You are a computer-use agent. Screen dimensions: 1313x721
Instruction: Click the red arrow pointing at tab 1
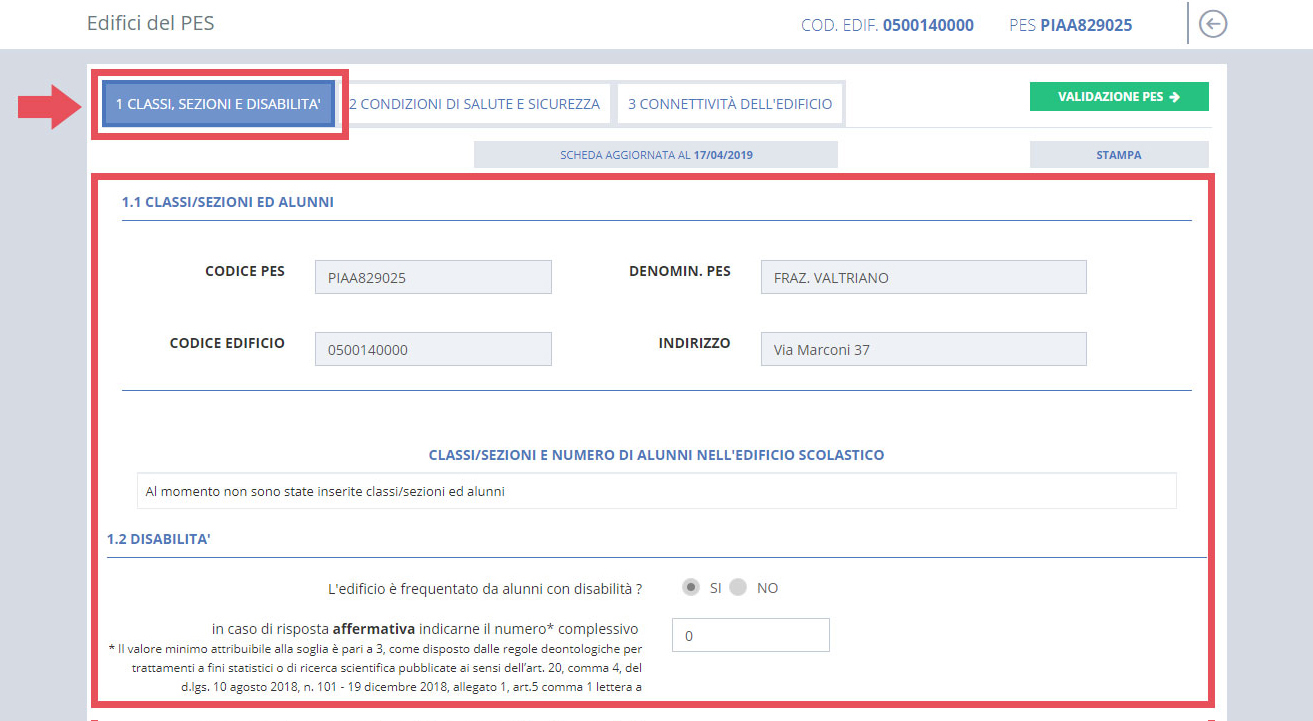point(50,106)
